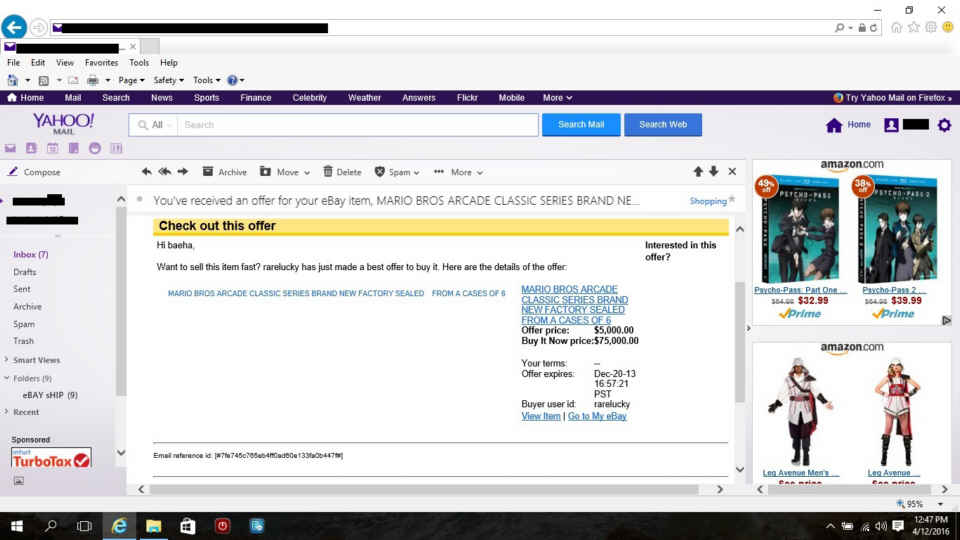
Task: Open the Windows Store taskbar icon
Action: pyautogui.click(x=187, y=526)
